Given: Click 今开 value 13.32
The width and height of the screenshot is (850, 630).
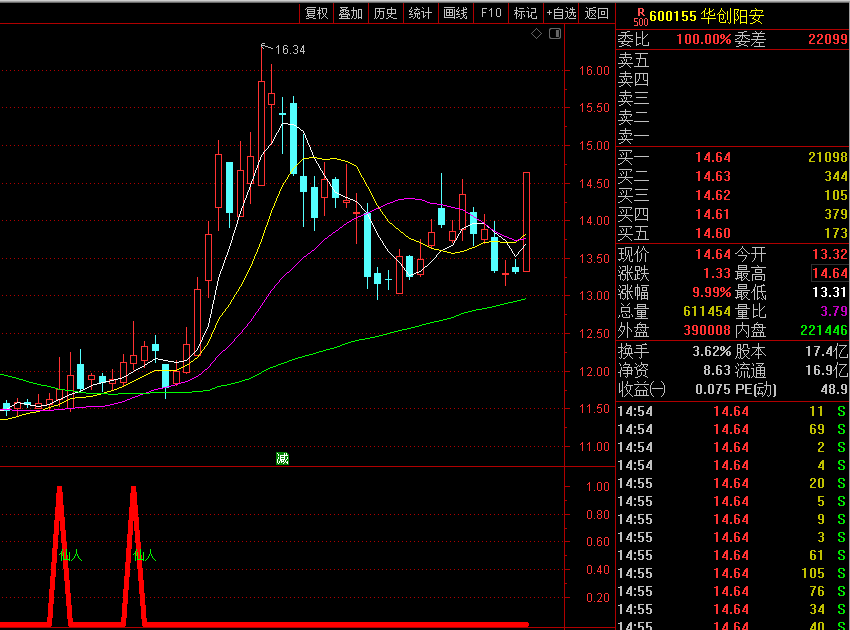Looking at the screenshot, I should 829,254.
